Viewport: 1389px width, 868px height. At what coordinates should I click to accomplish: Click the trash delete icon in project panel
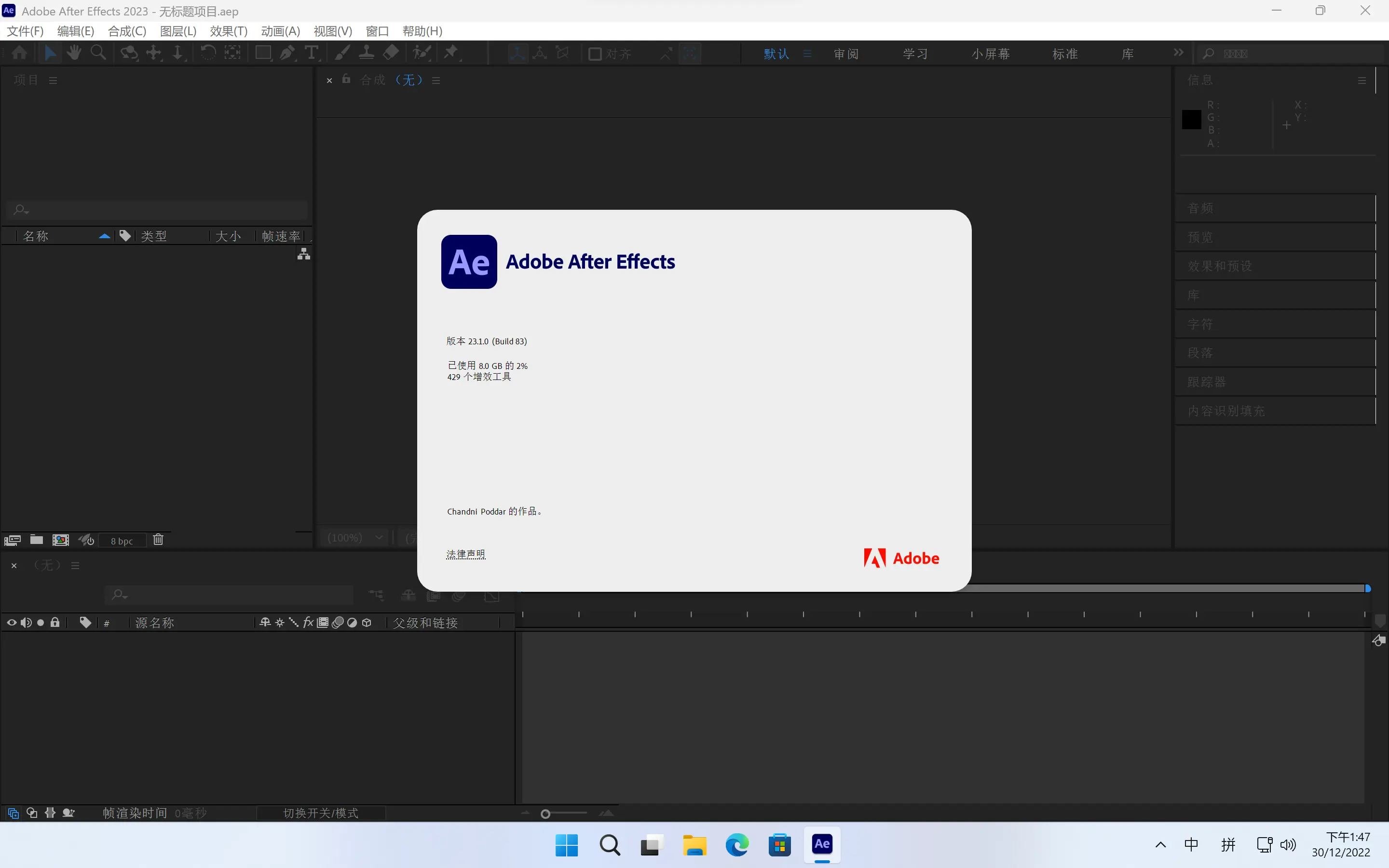point(158,540)
